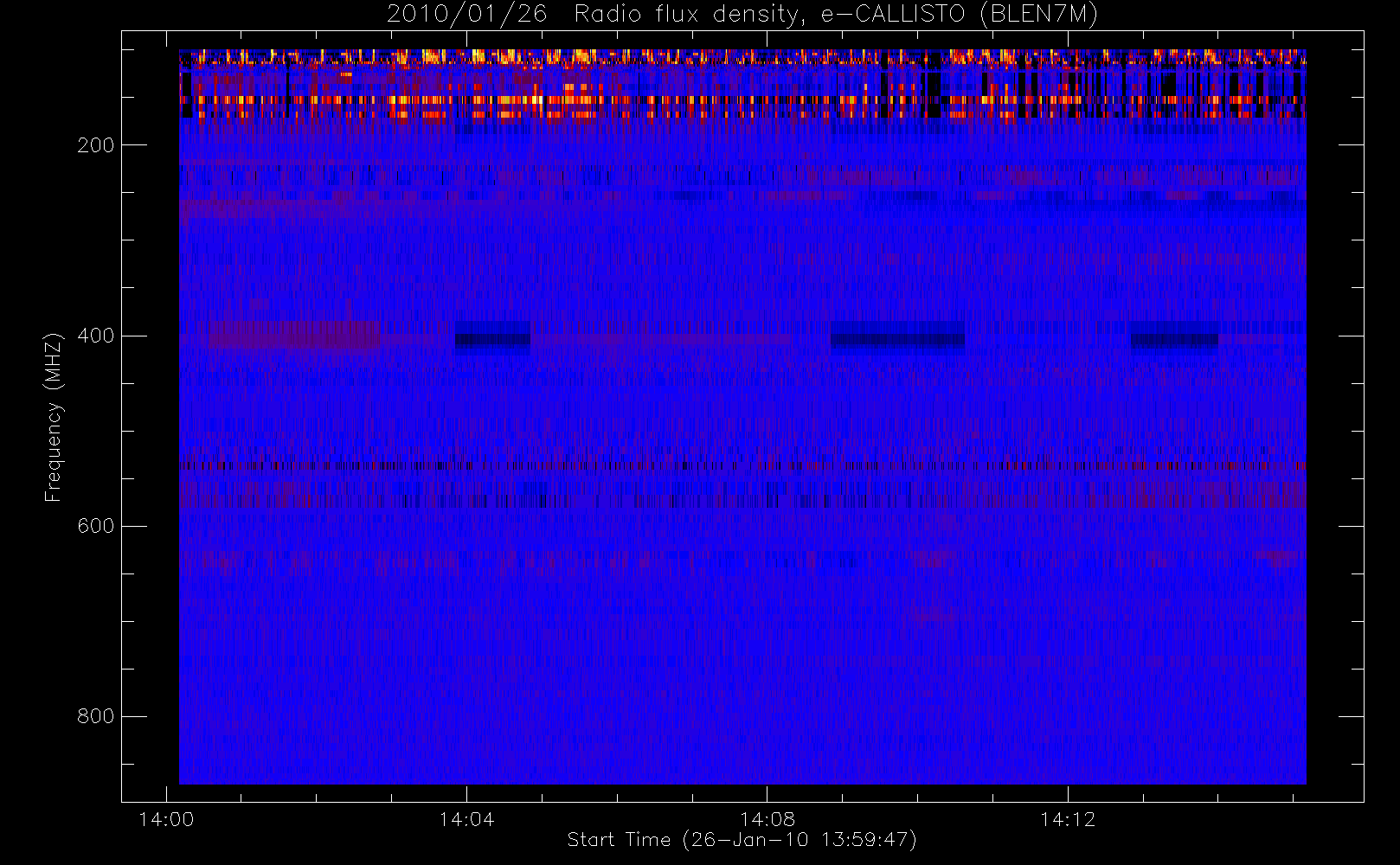
Task: Click the 14:00 time tick label
Action: 166,819
